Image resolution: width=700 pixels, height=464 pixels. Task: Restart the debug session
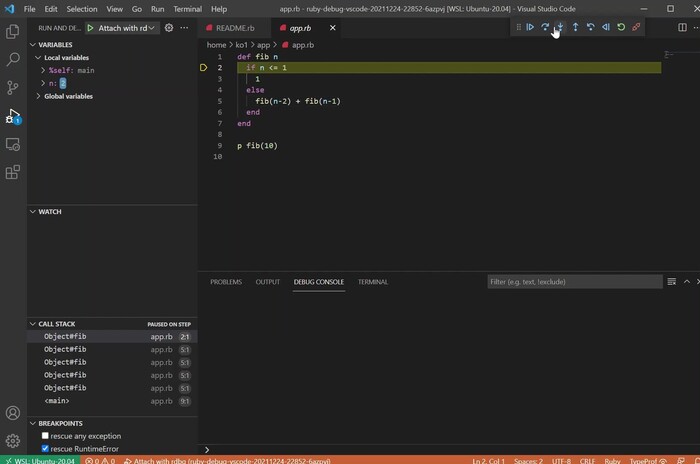(x=621, y=27)
